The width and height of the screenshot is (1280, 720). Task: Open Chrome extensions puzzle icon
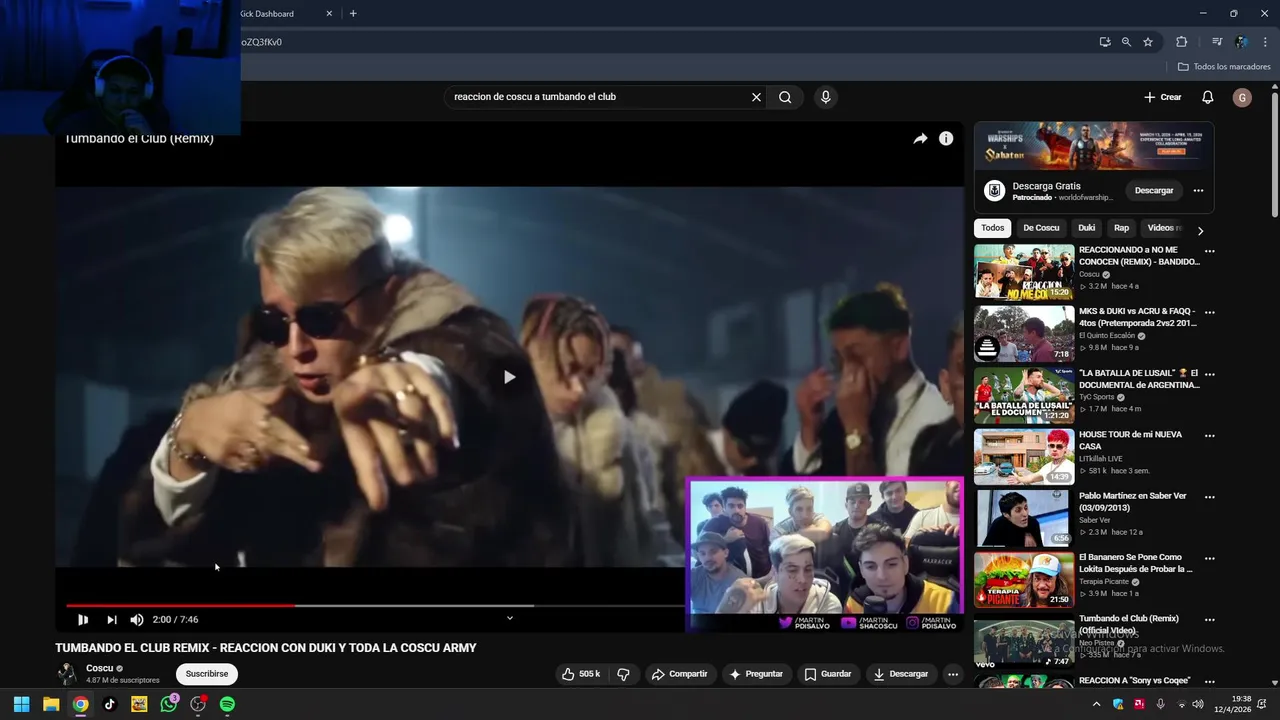click(x=1181, y=42)
